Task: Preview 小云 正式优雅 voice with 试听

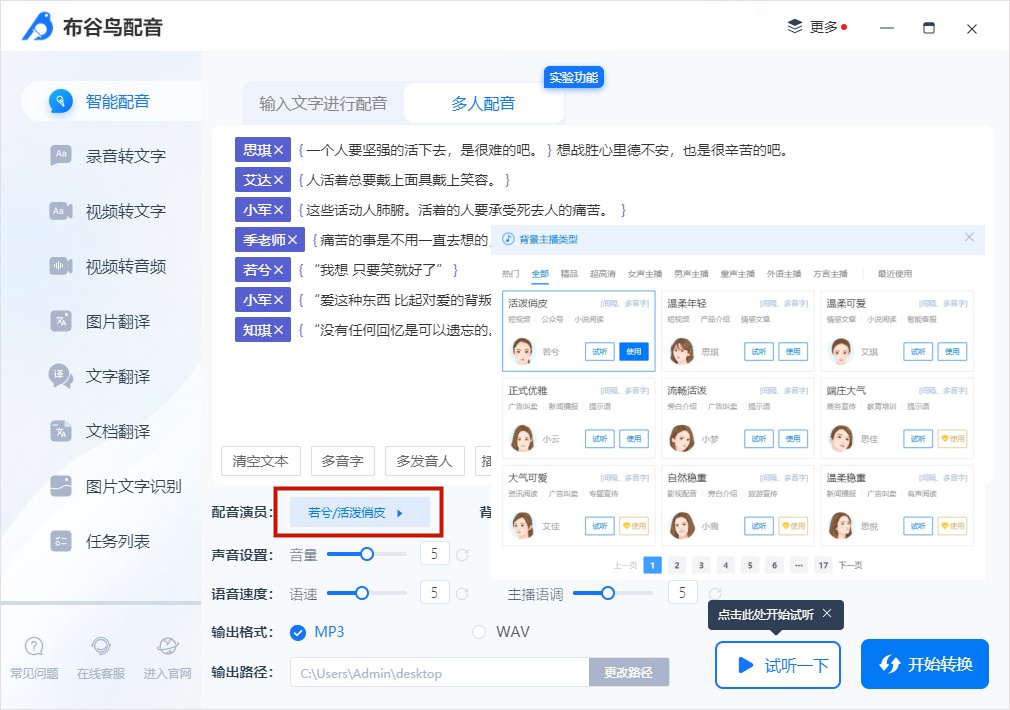Action: 600,439
